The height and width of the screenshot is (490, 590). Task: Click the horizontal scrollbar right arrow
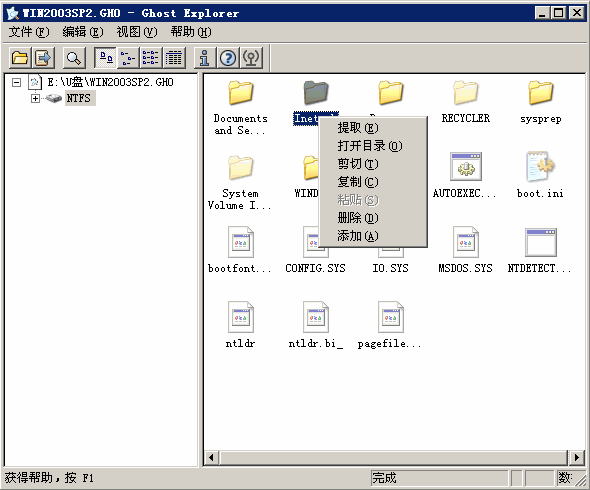click(x=576, y=458)
